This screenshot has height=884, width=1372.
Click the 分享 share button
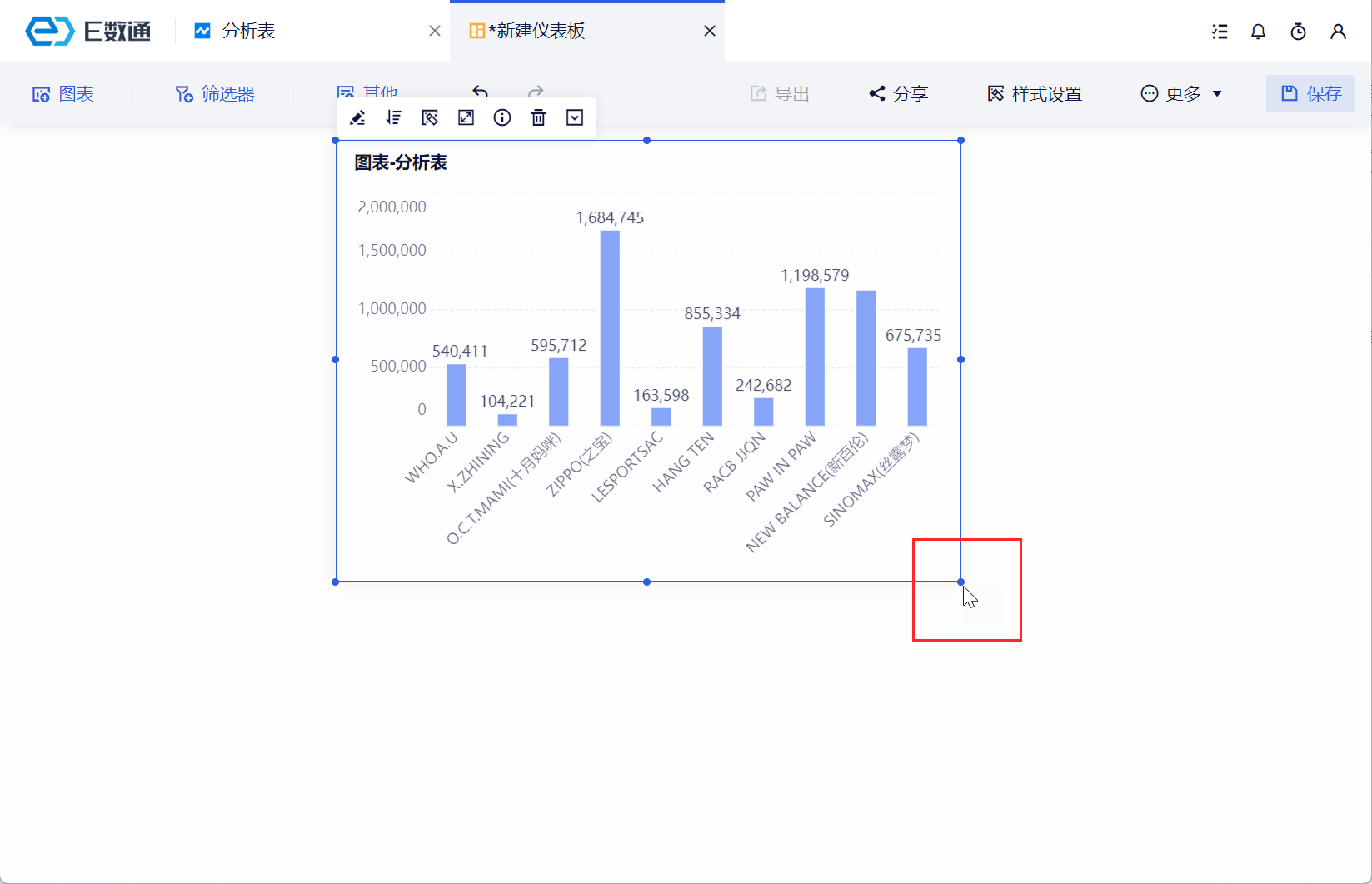(898, 94)
